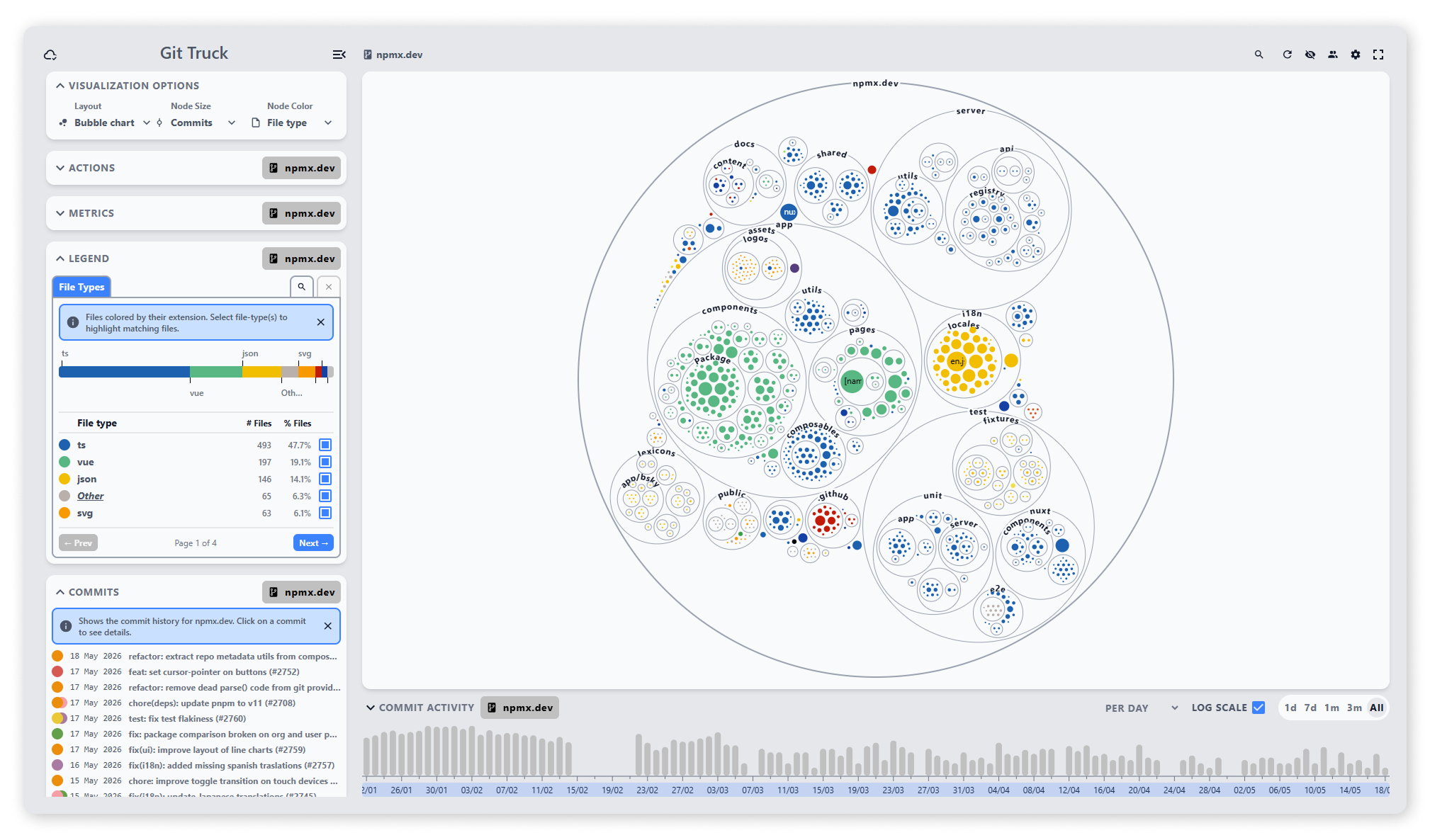The image size is (1430, 840).
Task: Clear legend selection with the X button
Action: coord(328,287)
